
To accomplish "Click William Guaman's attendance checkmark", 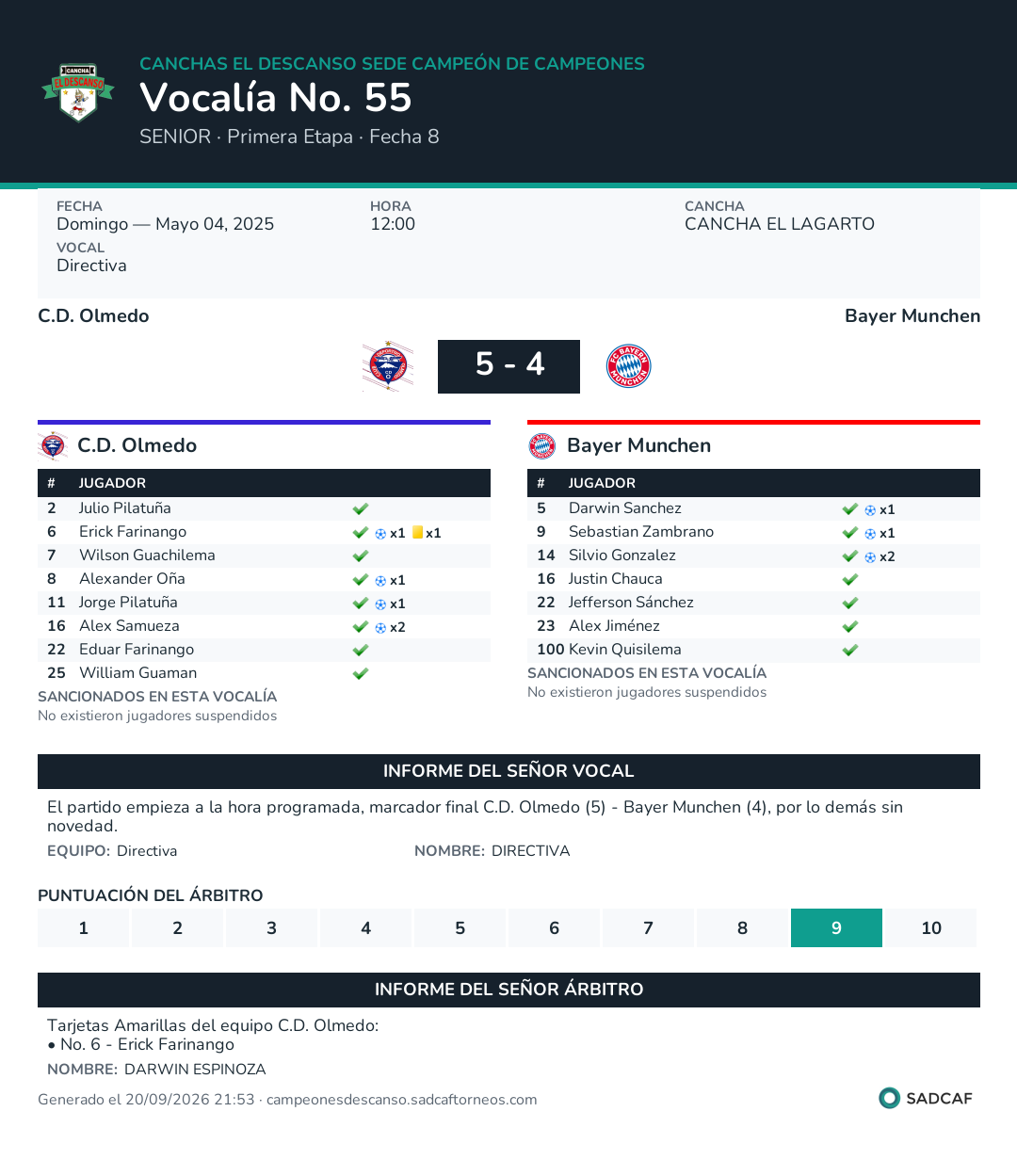I will tap(361, 673).
